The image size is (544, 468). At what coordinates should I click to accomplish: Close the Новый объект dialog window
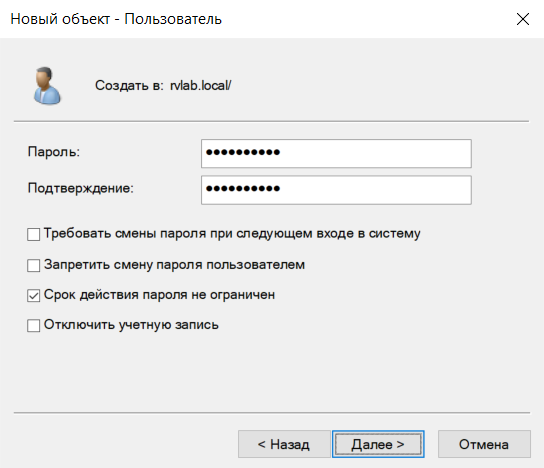click(523, 19)
